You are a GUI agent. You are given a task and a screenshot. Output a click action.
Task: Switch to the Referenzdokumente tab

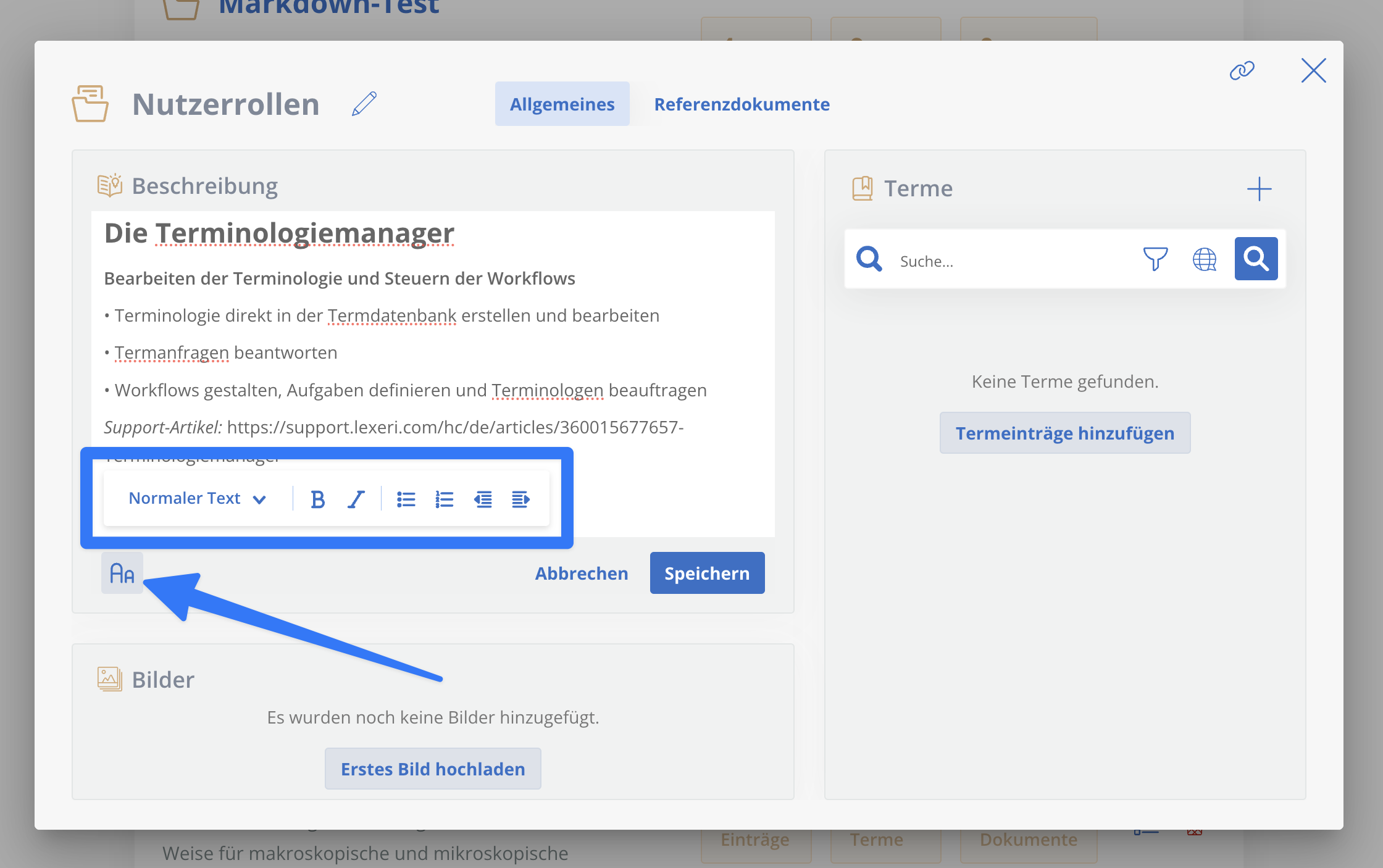(x=742, y=104)
